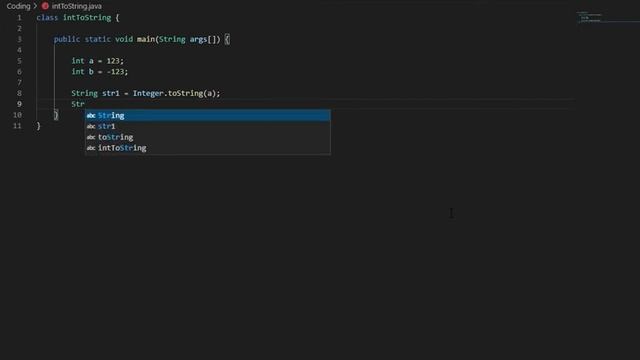640x360 pixels.
Task: Click line number 9 in gutter
Action: point(19,104)
